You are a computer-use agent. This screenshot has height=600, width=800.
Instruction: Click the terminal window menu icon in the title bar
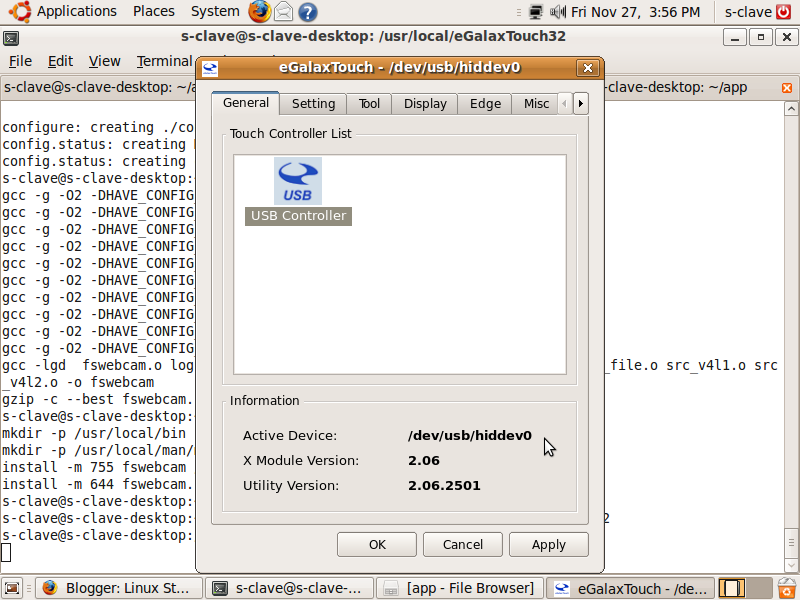tap(11, 38)
